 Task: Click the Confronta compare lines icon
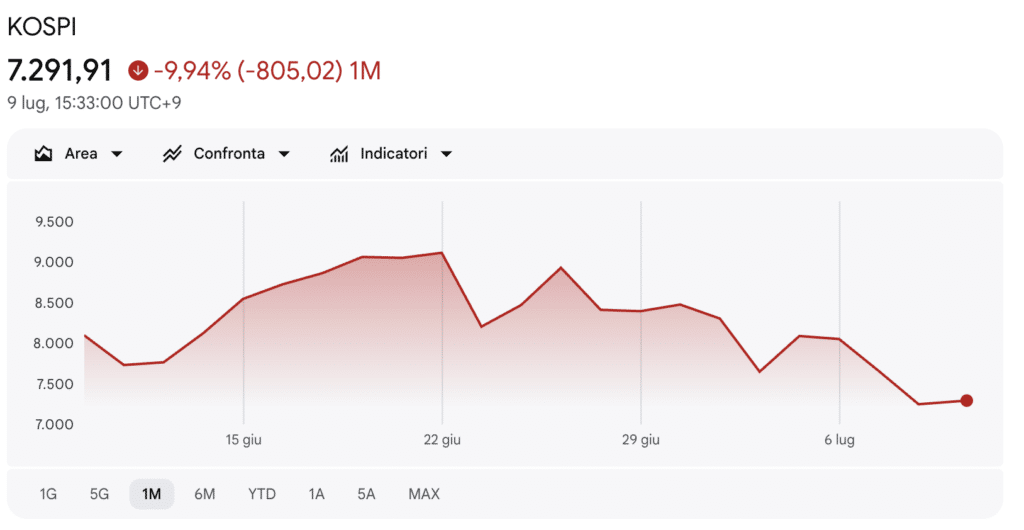point(172,154)
